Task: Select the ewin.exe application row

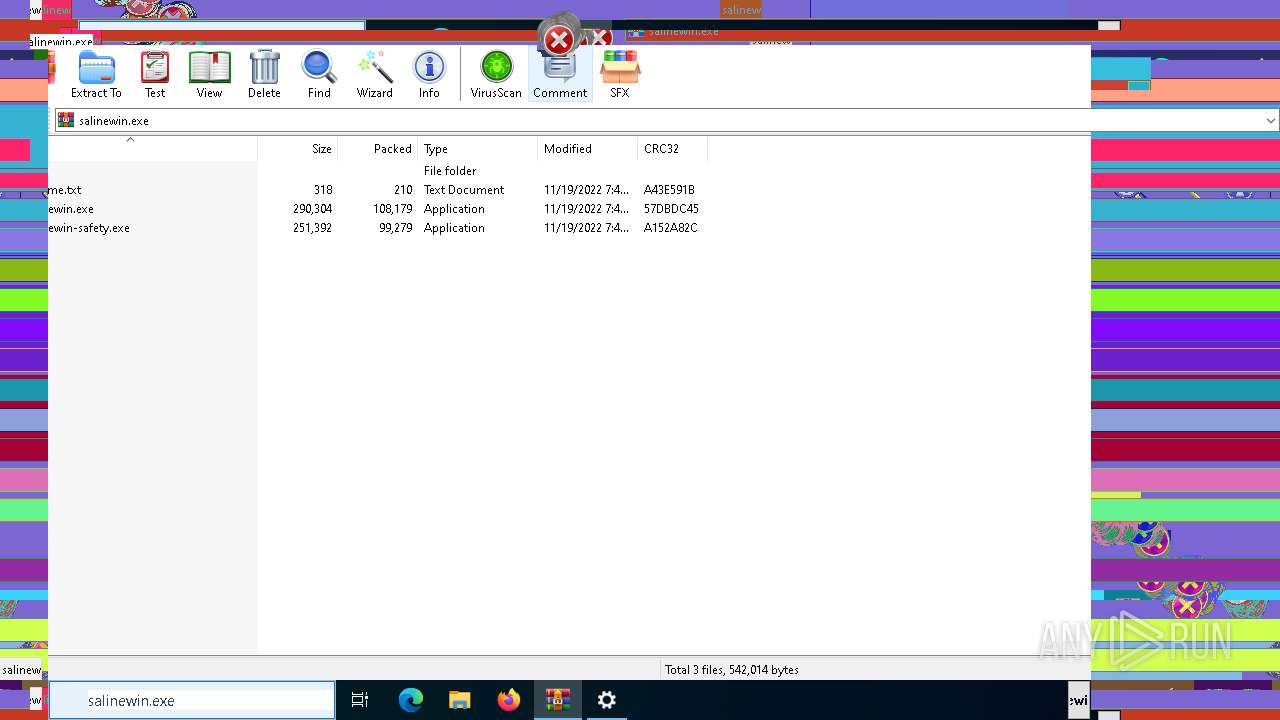Action: tap(378, 209)
